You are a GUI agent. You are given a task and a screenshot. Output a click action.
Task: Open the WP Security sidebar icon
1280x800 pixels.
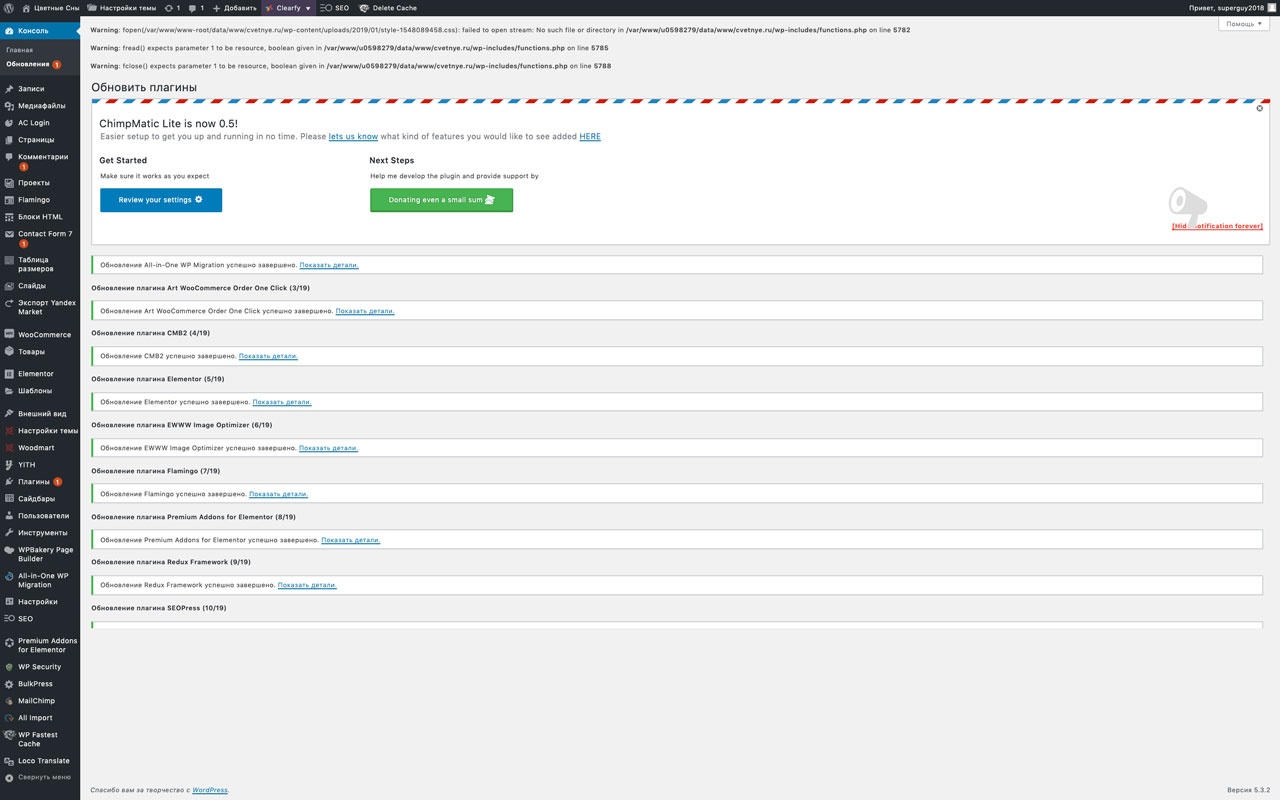pos(9,667)
